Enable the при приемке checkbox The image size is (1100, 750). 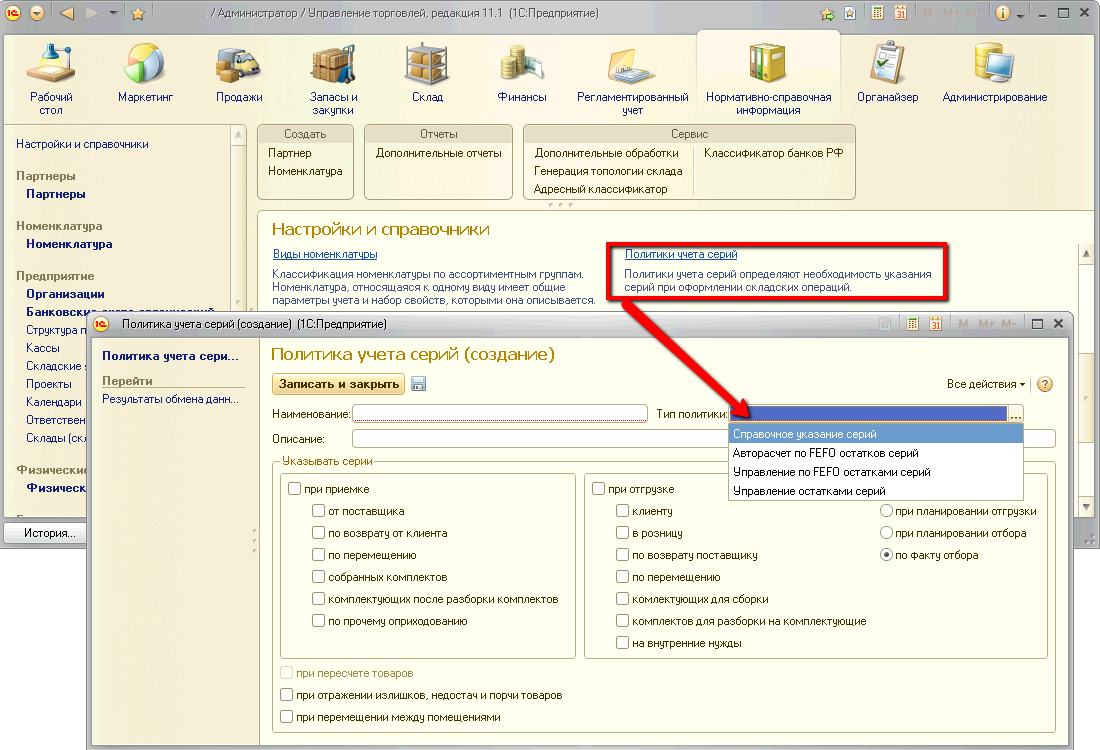(x=295, y=488)
